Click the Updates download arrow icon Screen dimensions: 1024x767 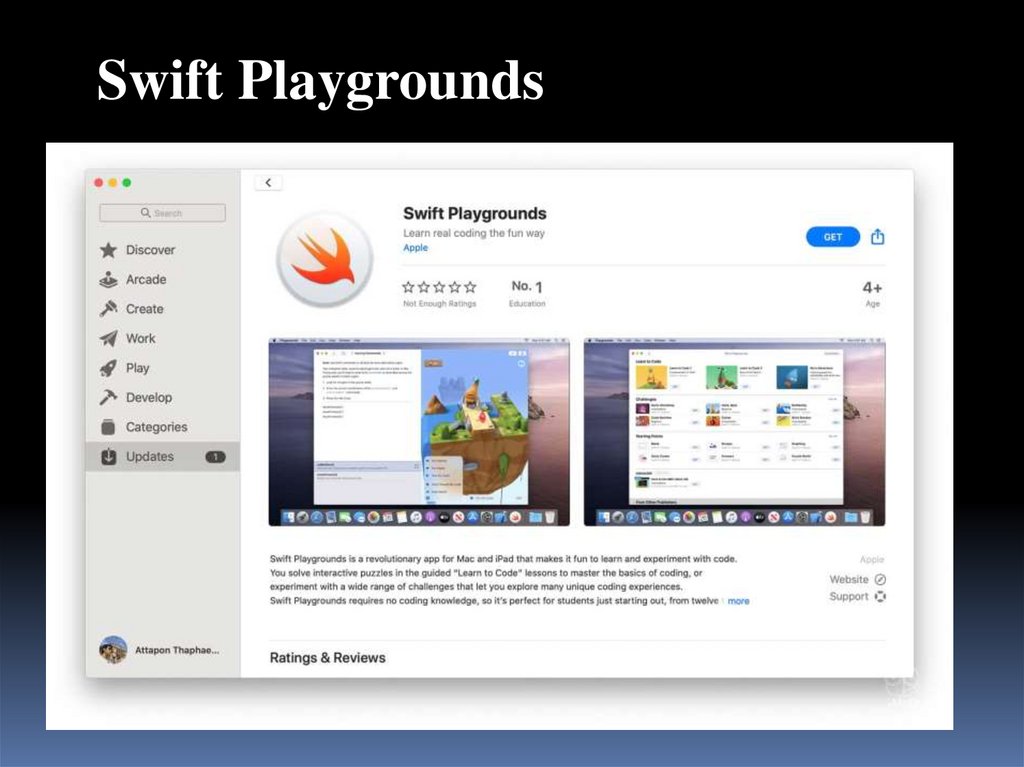pyautogui.click(x=108, y=457)
